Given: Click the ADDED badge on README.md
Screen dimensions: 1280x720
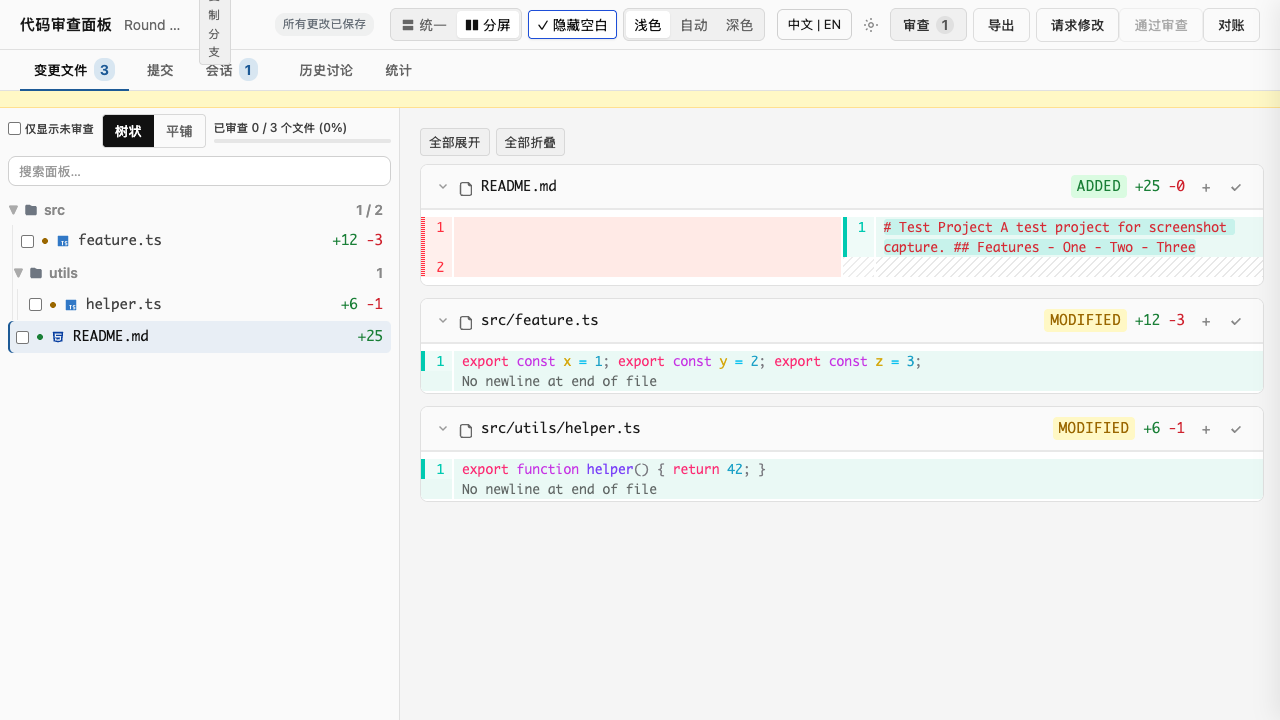Looking at the screenshot, I should [1099, 187].
